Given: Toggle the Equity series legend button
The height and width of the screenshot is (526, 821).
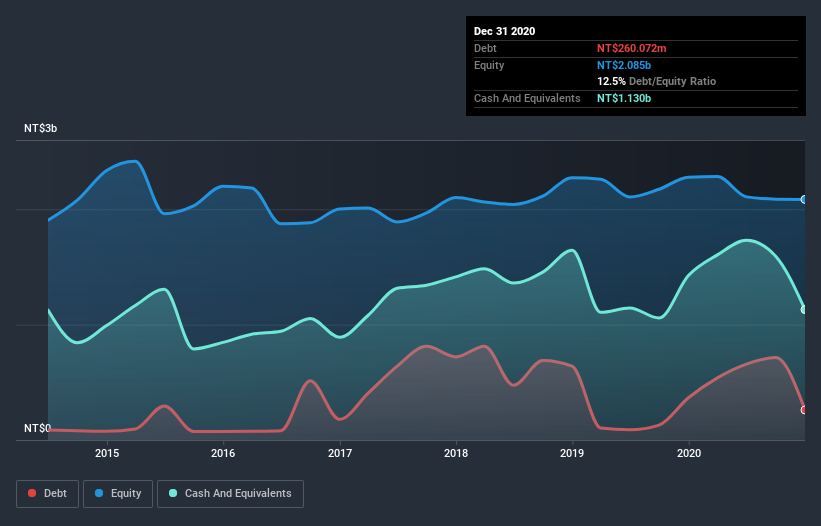Looking at the screenshot, I should tap(118, 494).
